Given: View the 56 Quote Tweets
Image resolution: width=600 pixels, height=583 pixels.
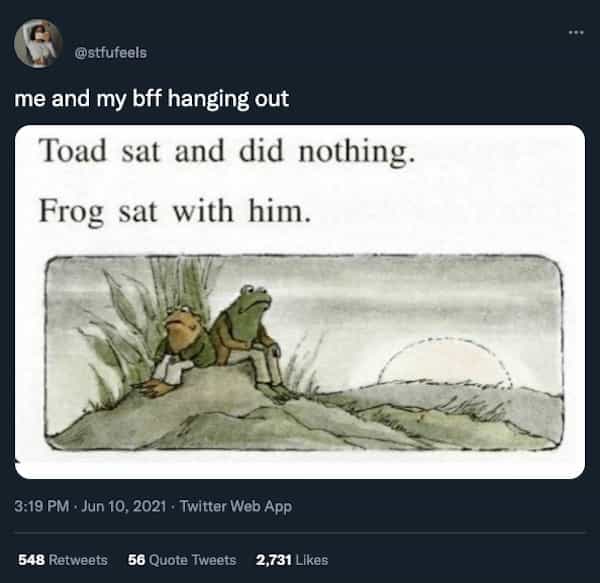Looking at the screenshot, I should [x=182, y=560].
